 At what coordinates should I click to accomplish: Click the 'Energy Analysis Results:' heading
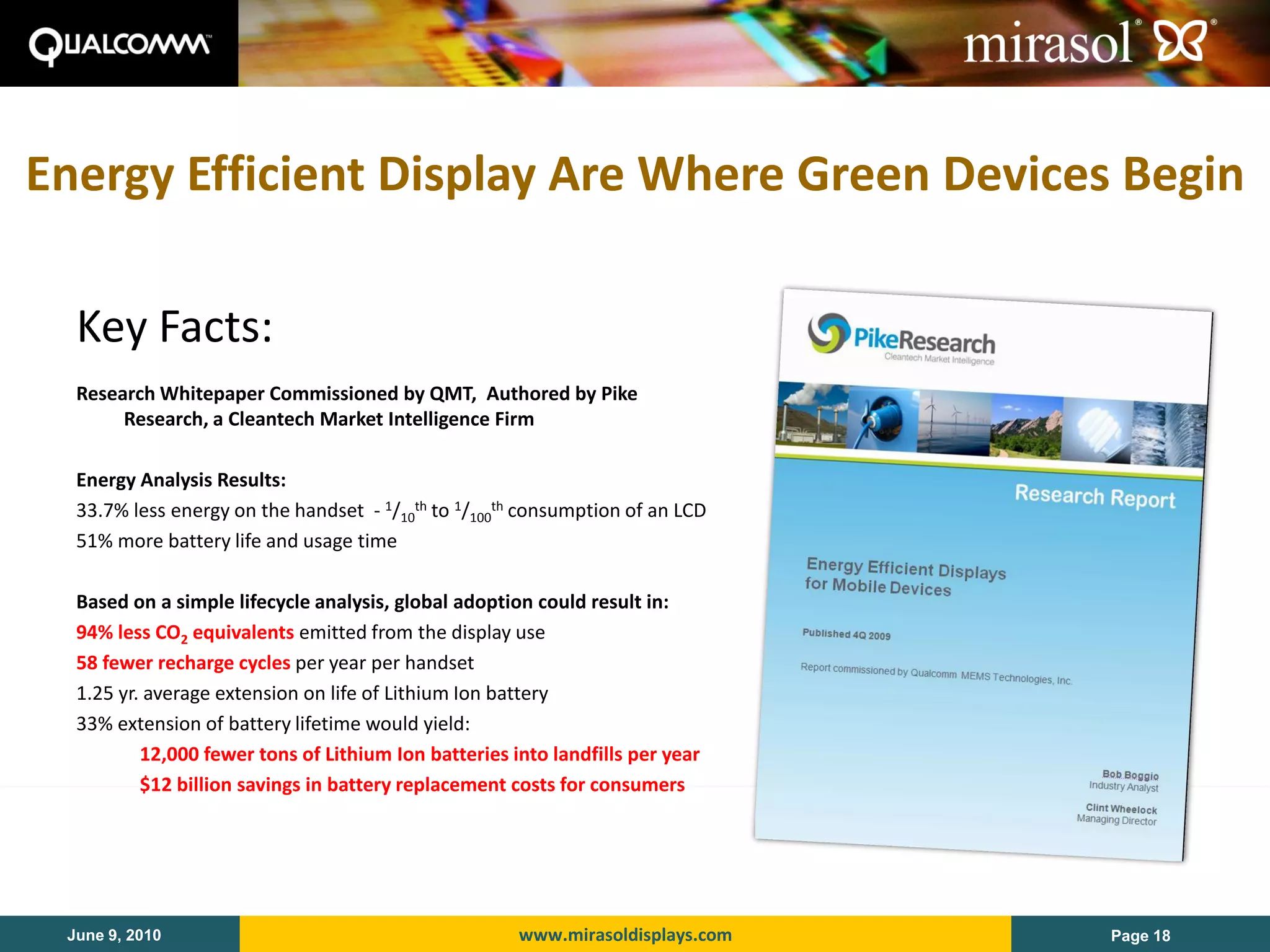(181, 480)
